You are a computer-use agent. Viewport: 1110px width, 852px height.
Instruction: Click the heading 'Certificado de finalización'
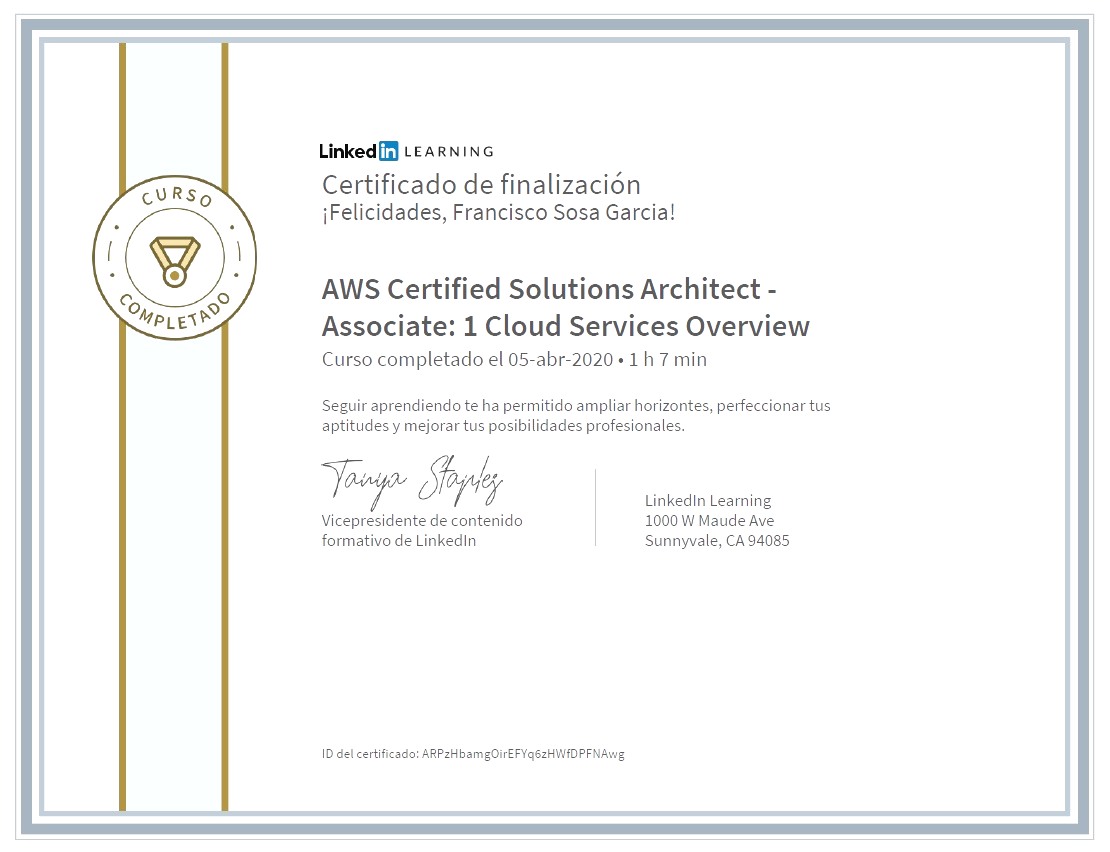point(481,185)
